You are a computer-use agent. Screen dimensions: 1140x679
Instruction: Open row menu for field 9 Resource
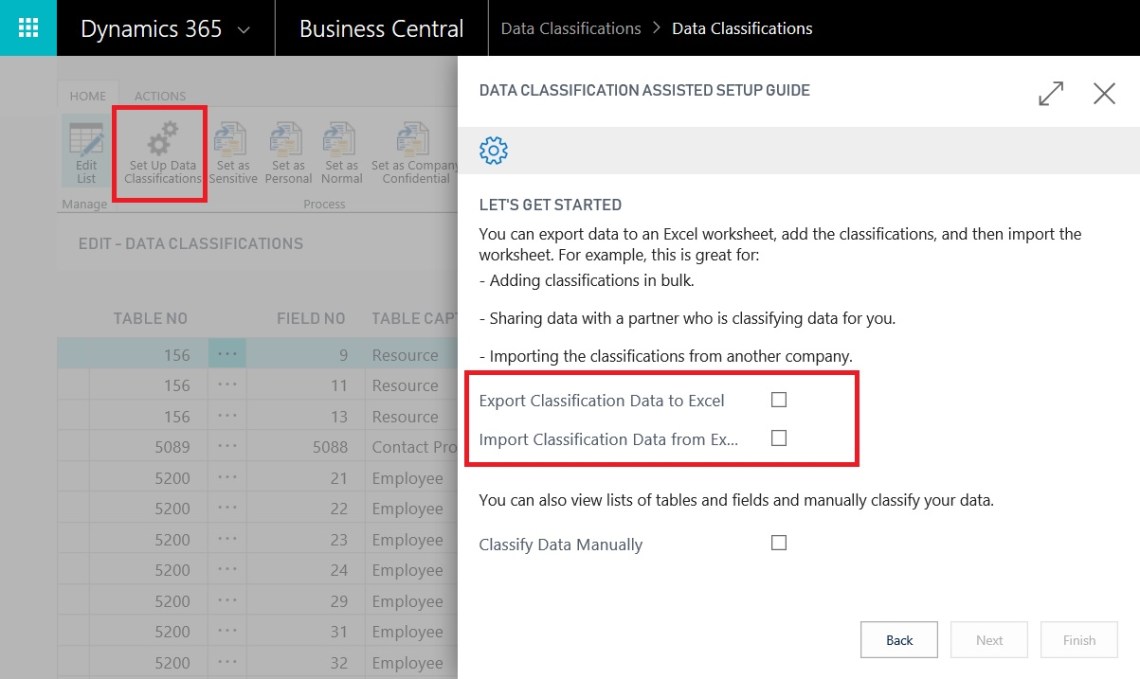(227, 355)
